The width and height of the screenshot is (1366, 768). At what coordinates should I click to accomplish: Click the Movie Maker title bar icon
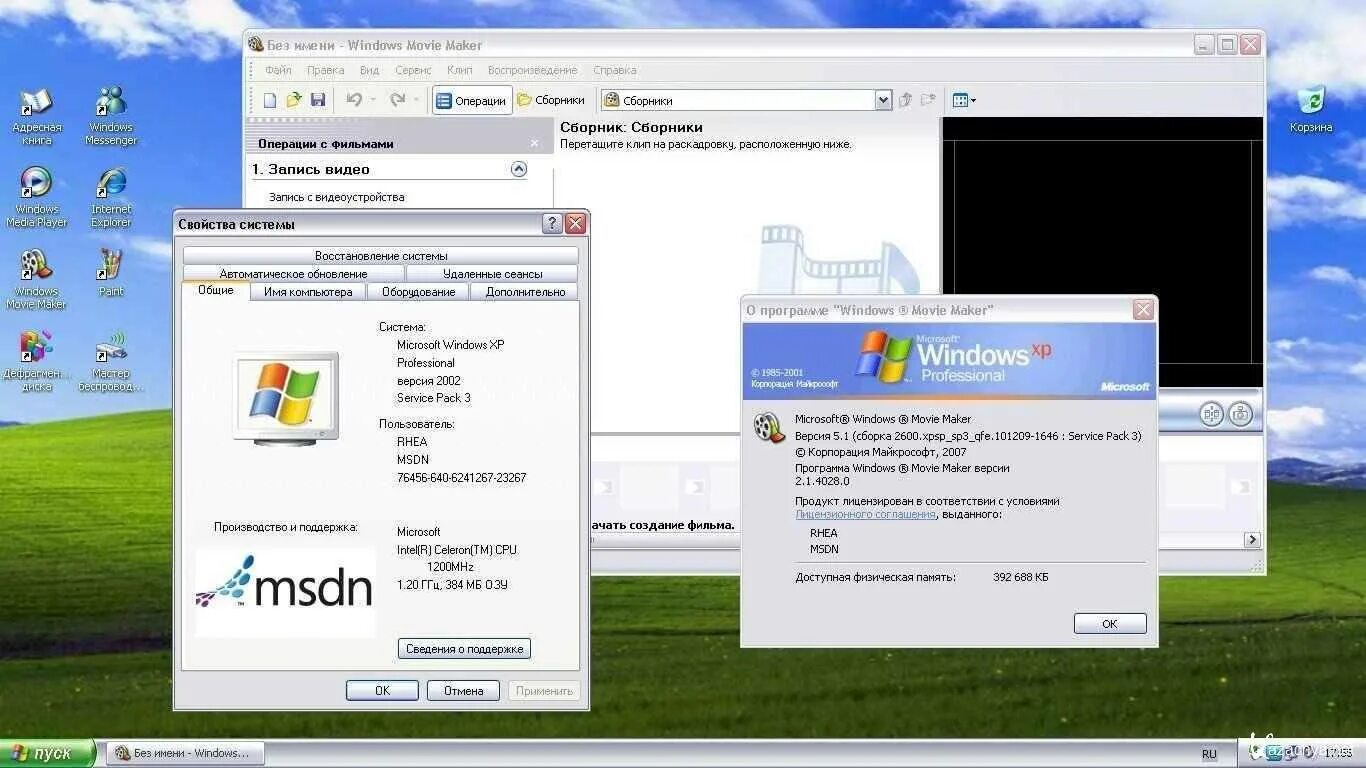pos(256,45)
